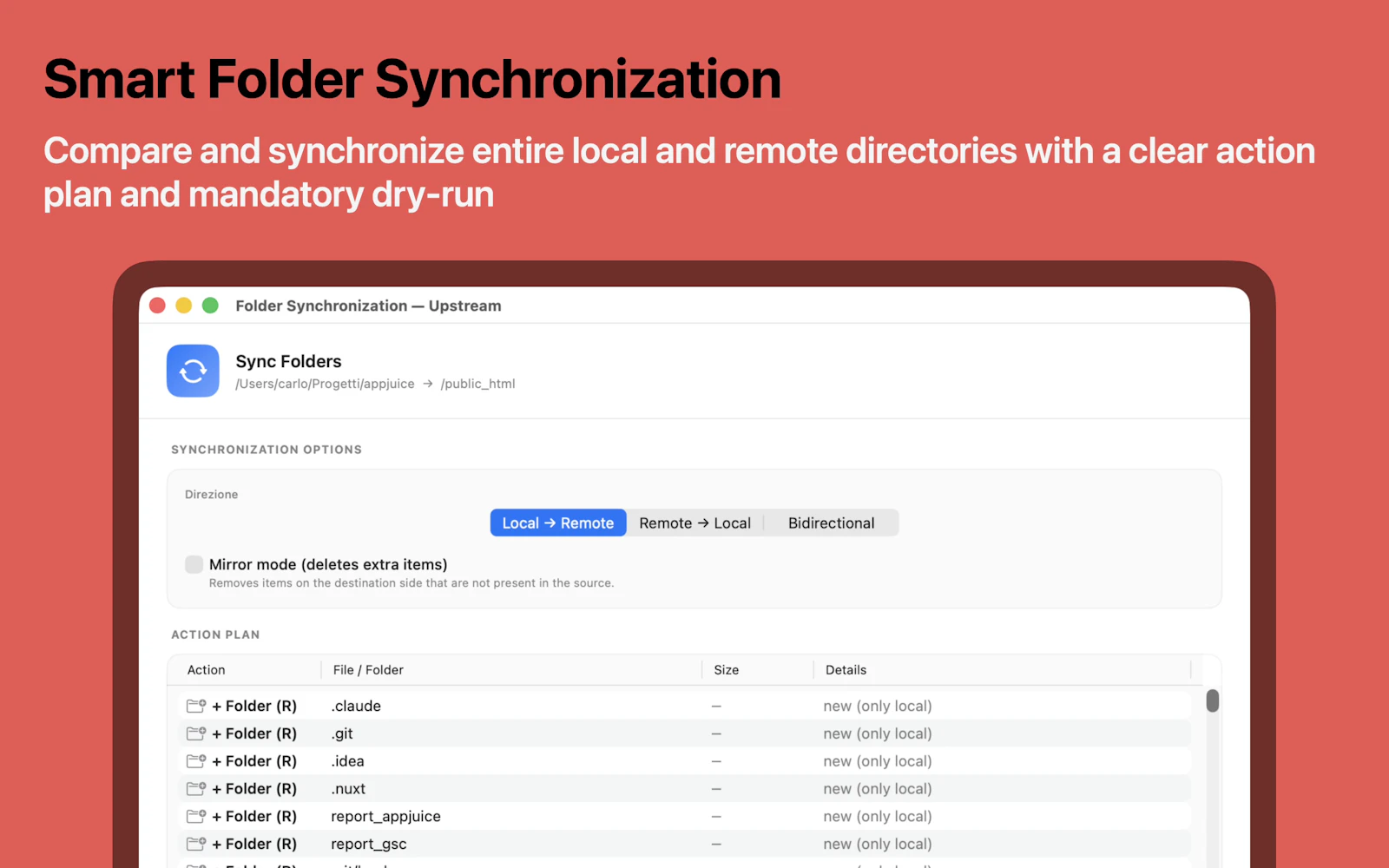Enable Mirror mode checkbox
The image size is (1389, 868).
click(194, 564)
